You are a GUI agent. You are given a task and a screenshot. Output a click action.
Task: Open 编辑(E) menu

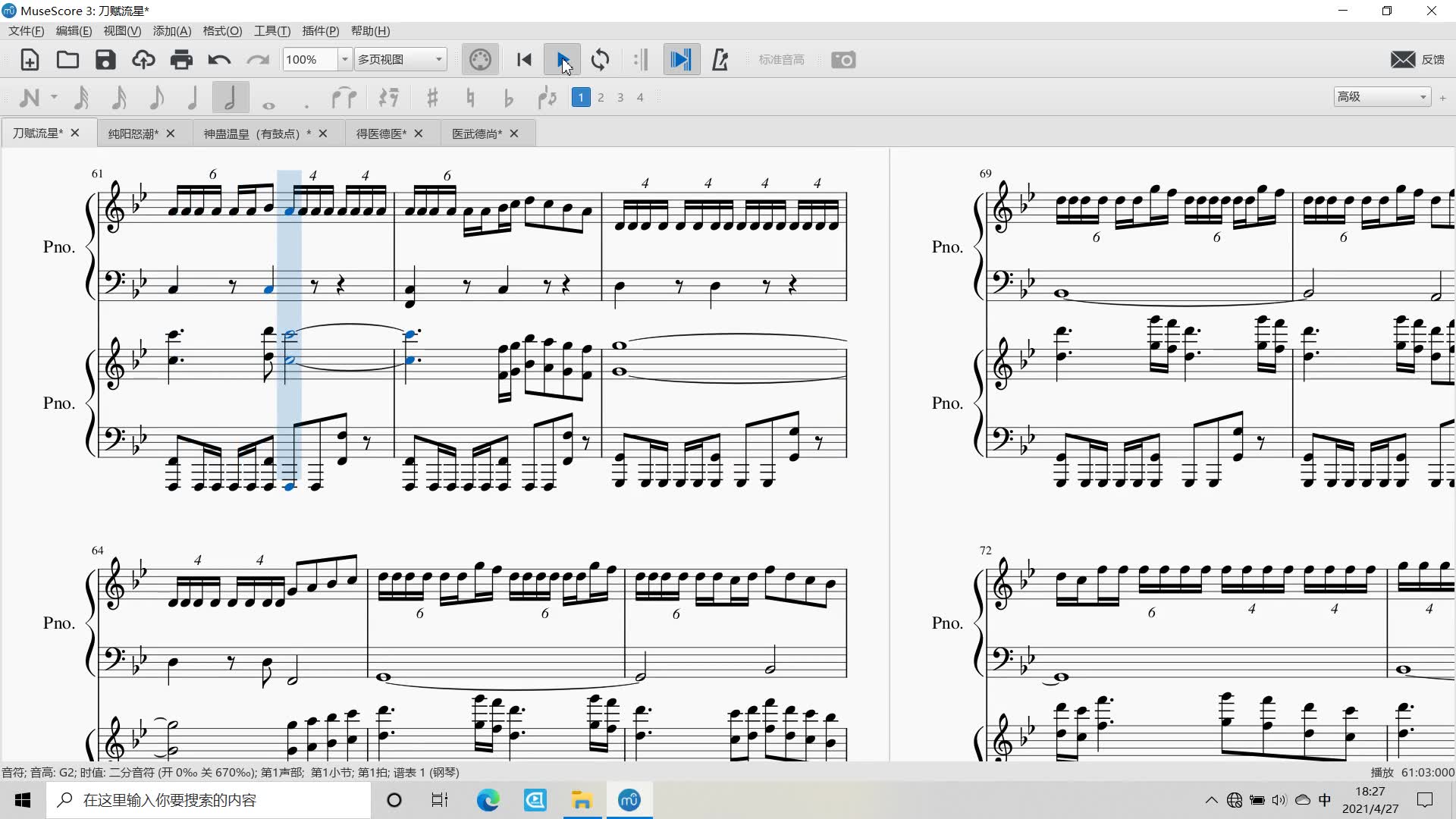[74, 31]
